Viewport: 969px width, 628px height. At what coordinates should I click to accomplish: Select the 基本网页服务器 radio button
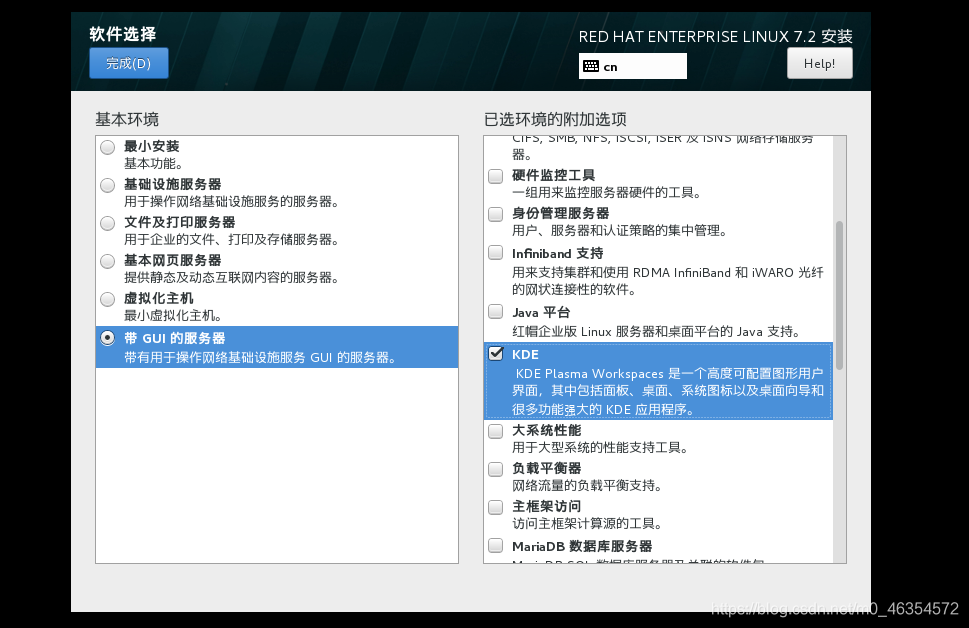tap(108, 261)
